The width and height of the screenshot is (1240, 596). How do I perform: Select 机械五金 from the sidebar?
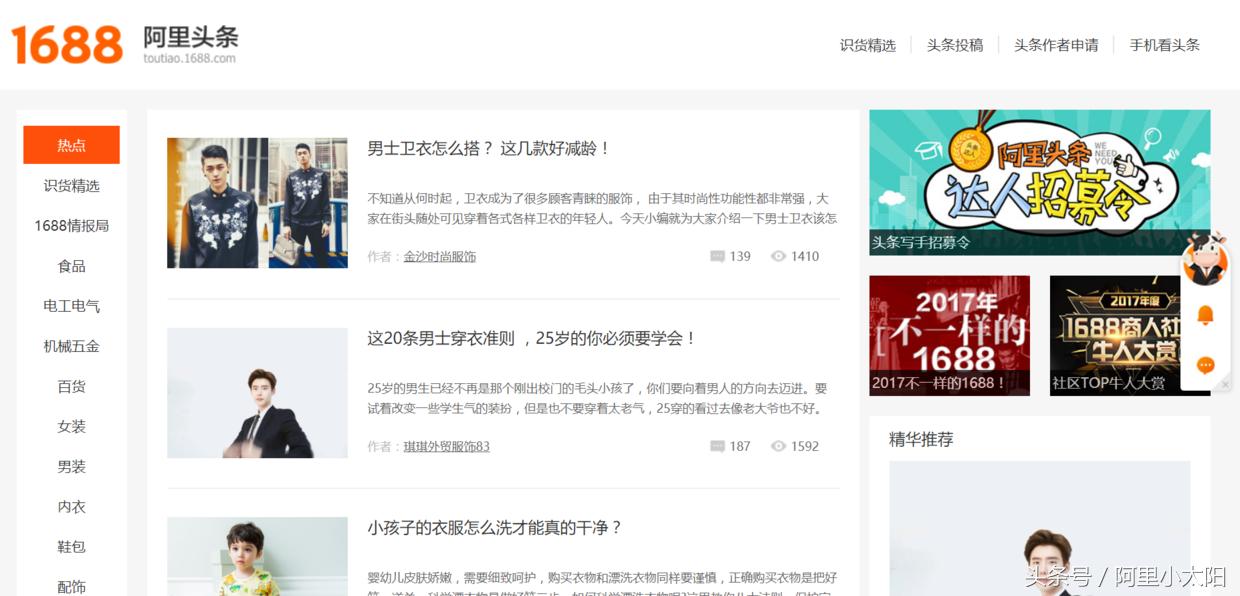tap(71, 345)
